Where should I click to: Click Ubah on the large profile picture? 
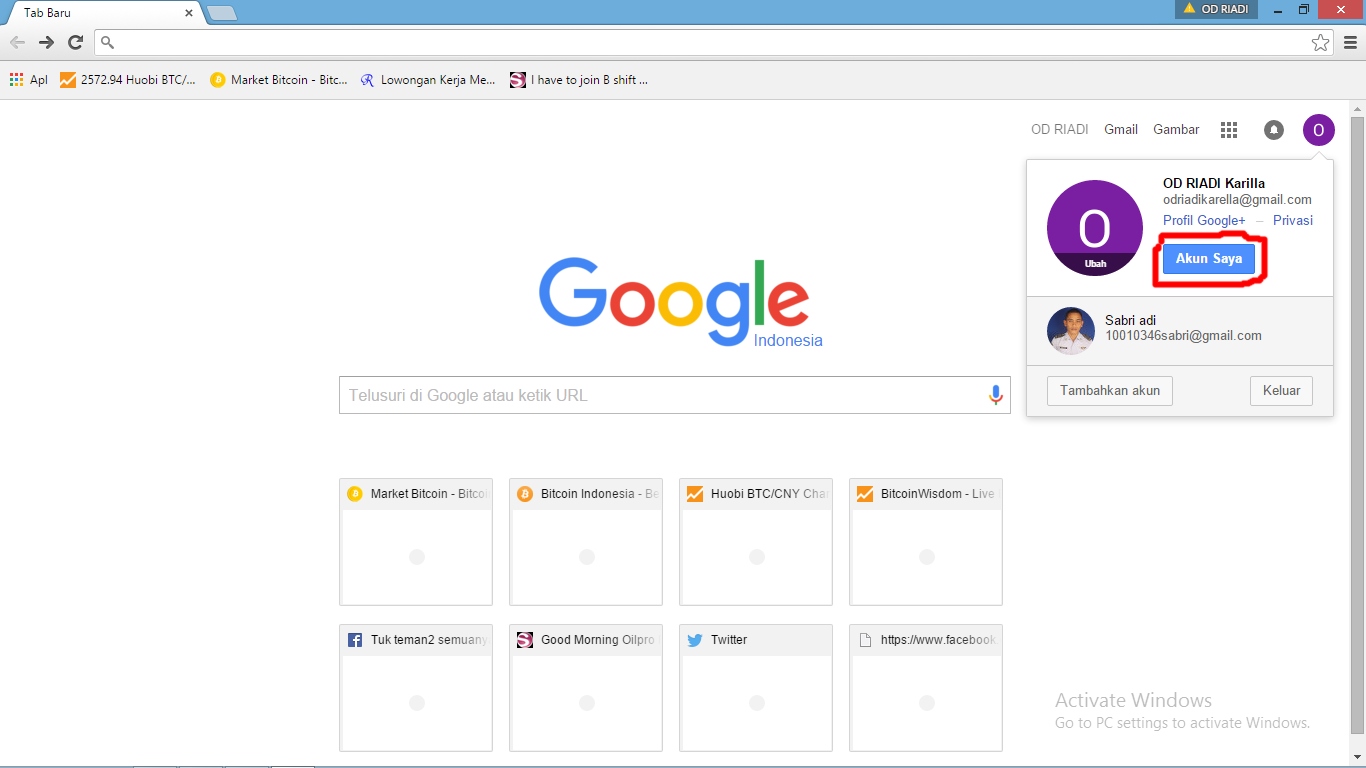click(x=1095, y=264)
